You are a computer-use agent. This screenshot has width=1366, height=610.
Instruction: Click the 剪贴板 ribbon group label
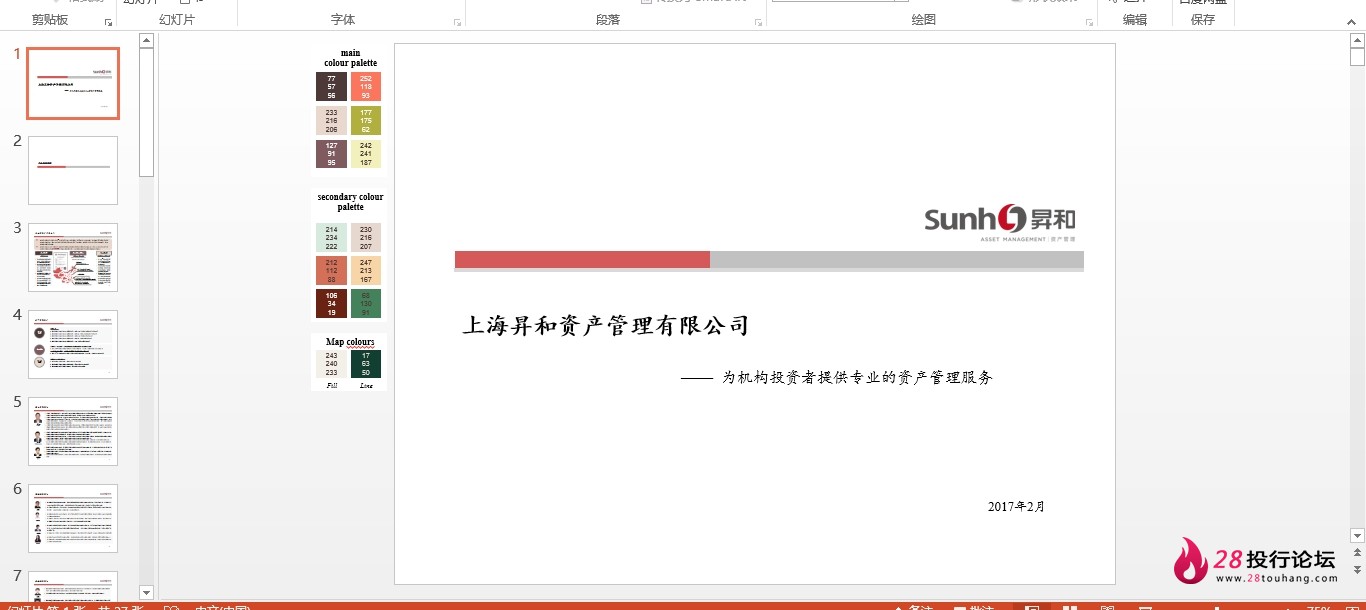(50, 20)
